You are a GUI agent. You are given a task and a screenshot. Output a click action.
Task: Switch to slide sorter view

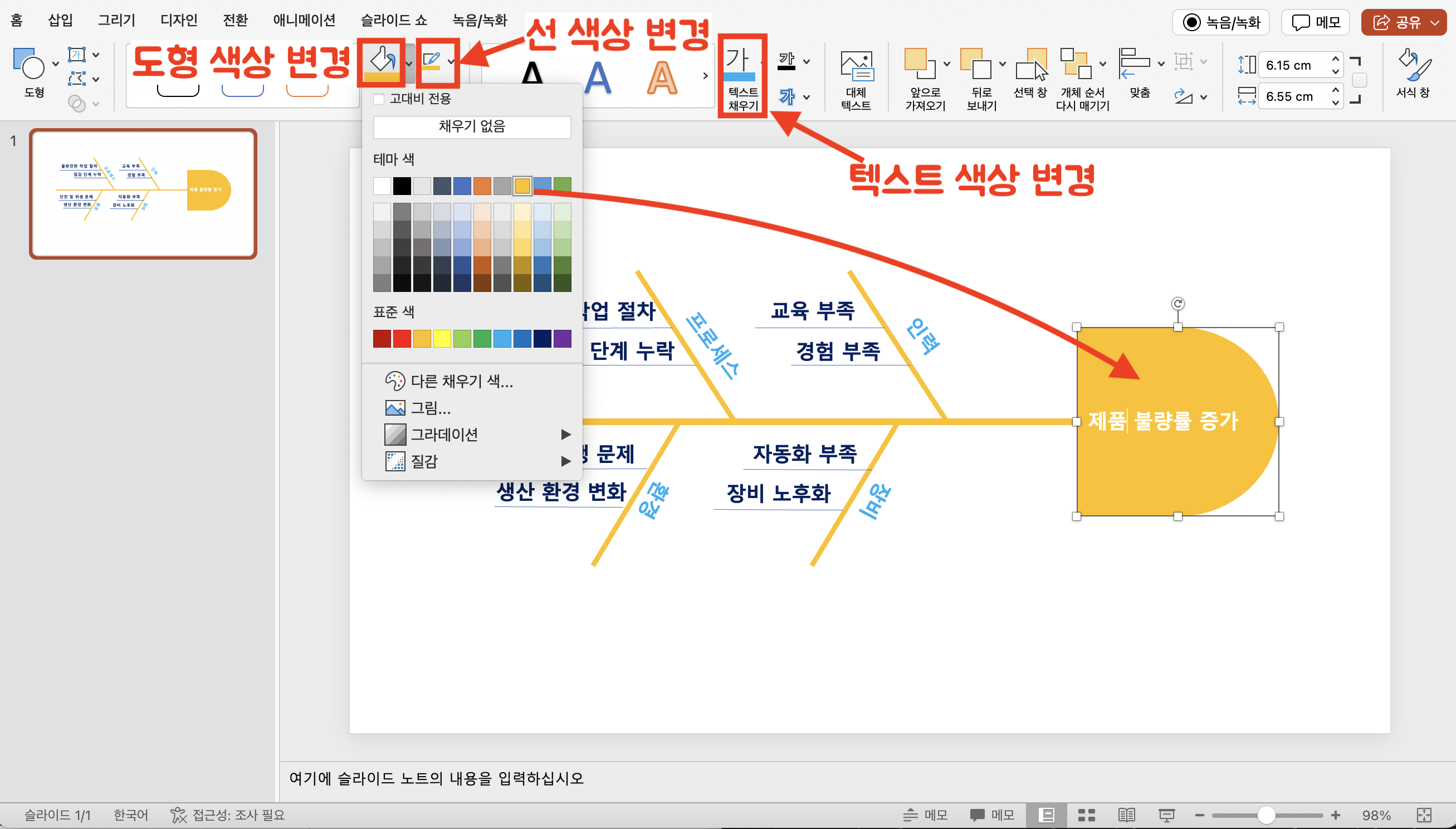(x=1086, y=815)
